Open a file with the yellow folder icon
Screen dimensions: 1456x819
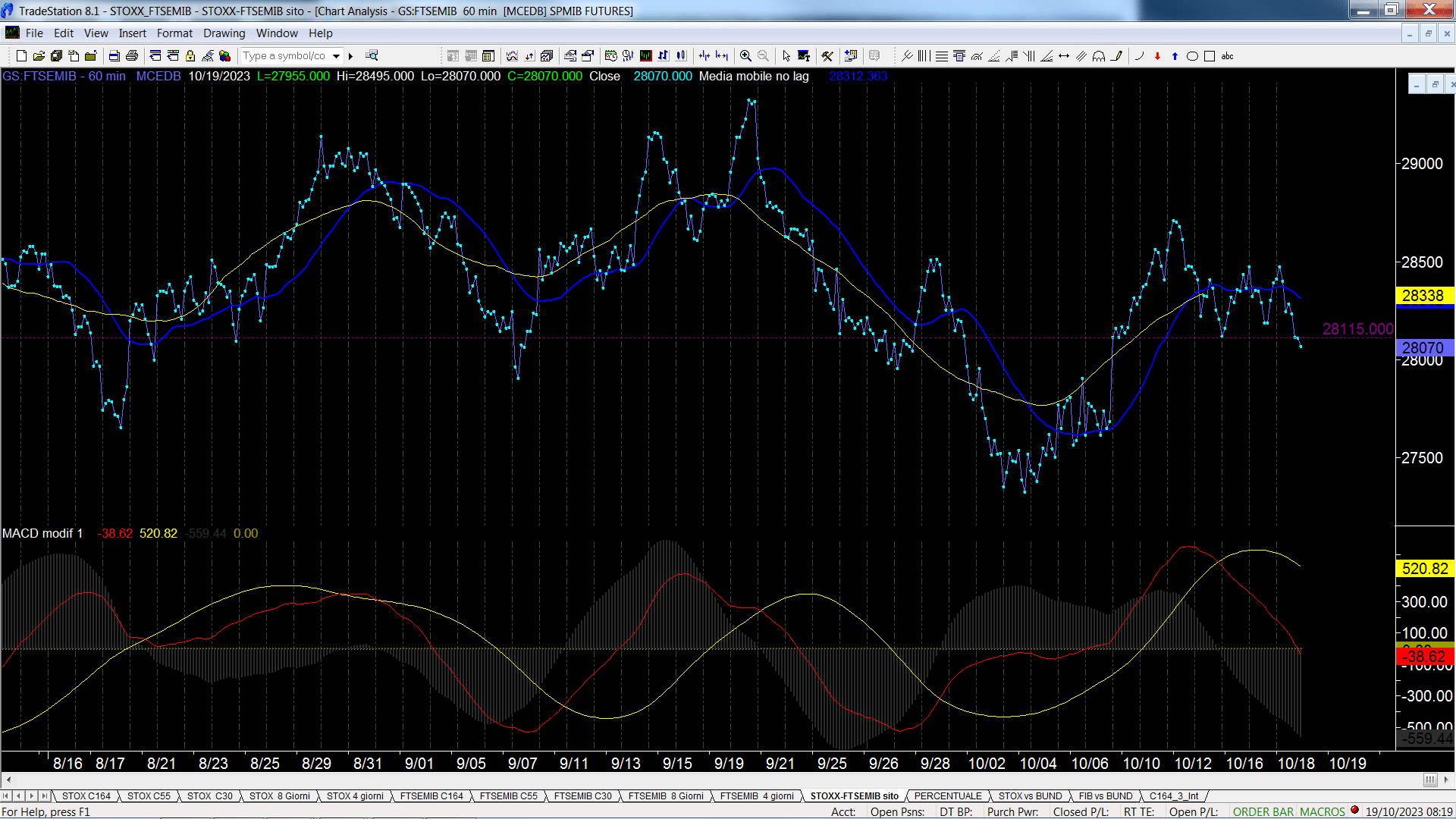pos(39,56)
